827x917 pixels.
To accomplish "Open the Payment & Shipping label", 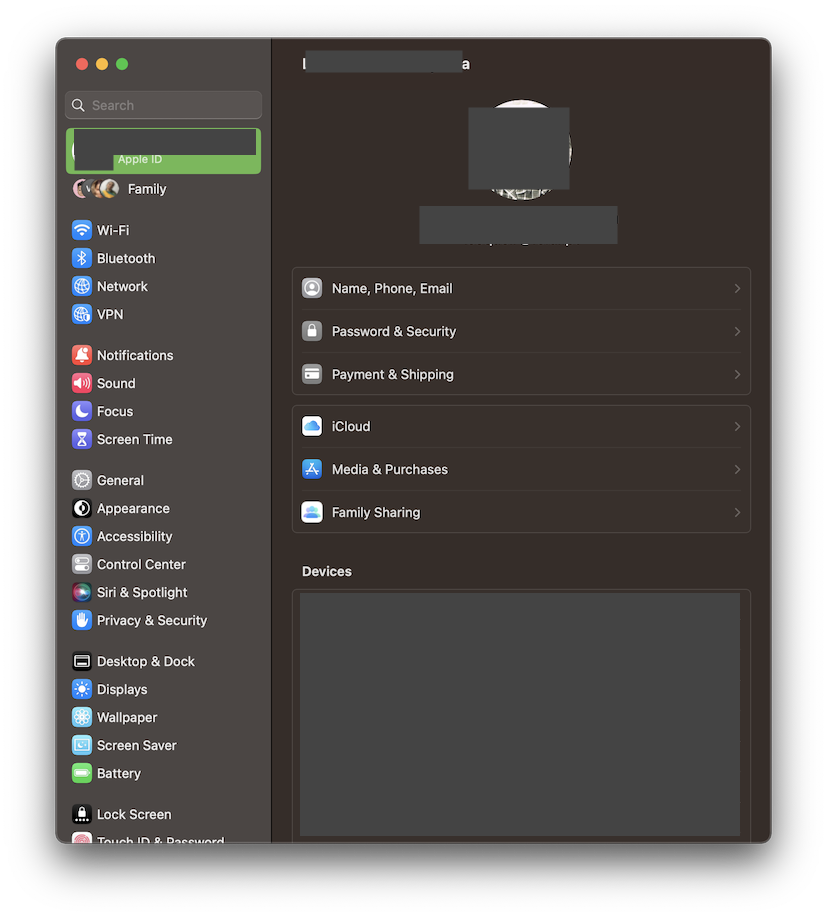I will [392, 375].
